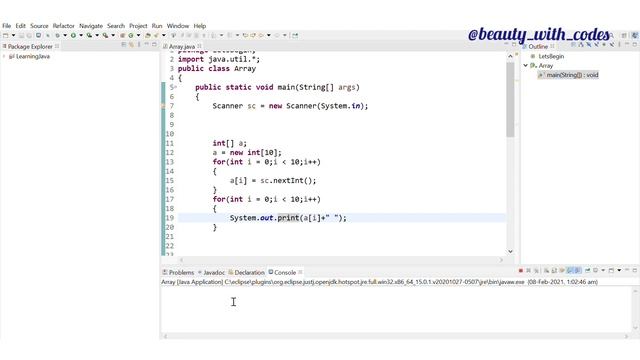Image resolution: width=640 pixels, height=360 pixels.
Task: Select main(String[]) : void in Outline
Action: [x=568, y=75]
